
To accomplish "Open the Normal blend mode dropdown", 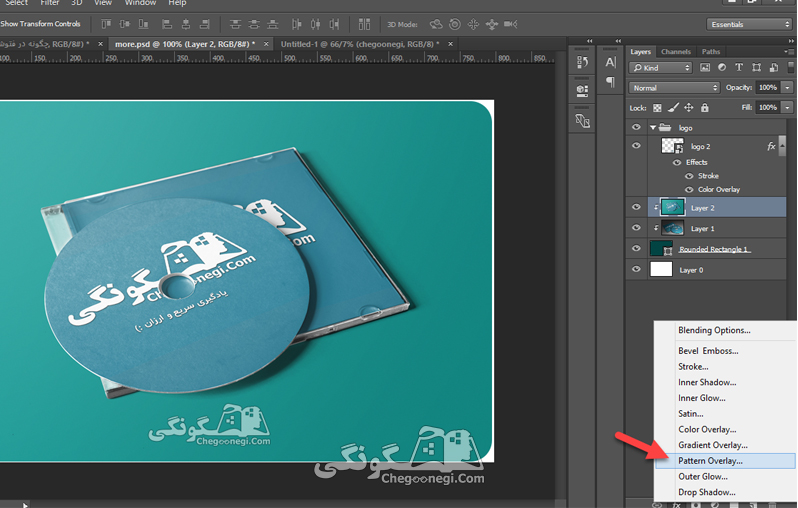I will point(674,88).
